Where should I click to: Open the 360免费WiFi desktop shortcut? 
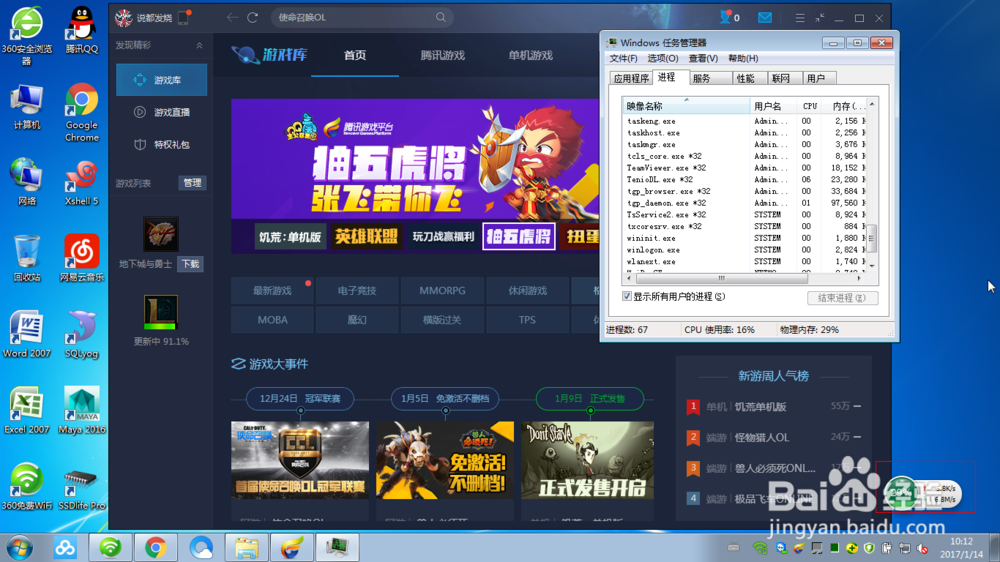click(x=26, y=486)
